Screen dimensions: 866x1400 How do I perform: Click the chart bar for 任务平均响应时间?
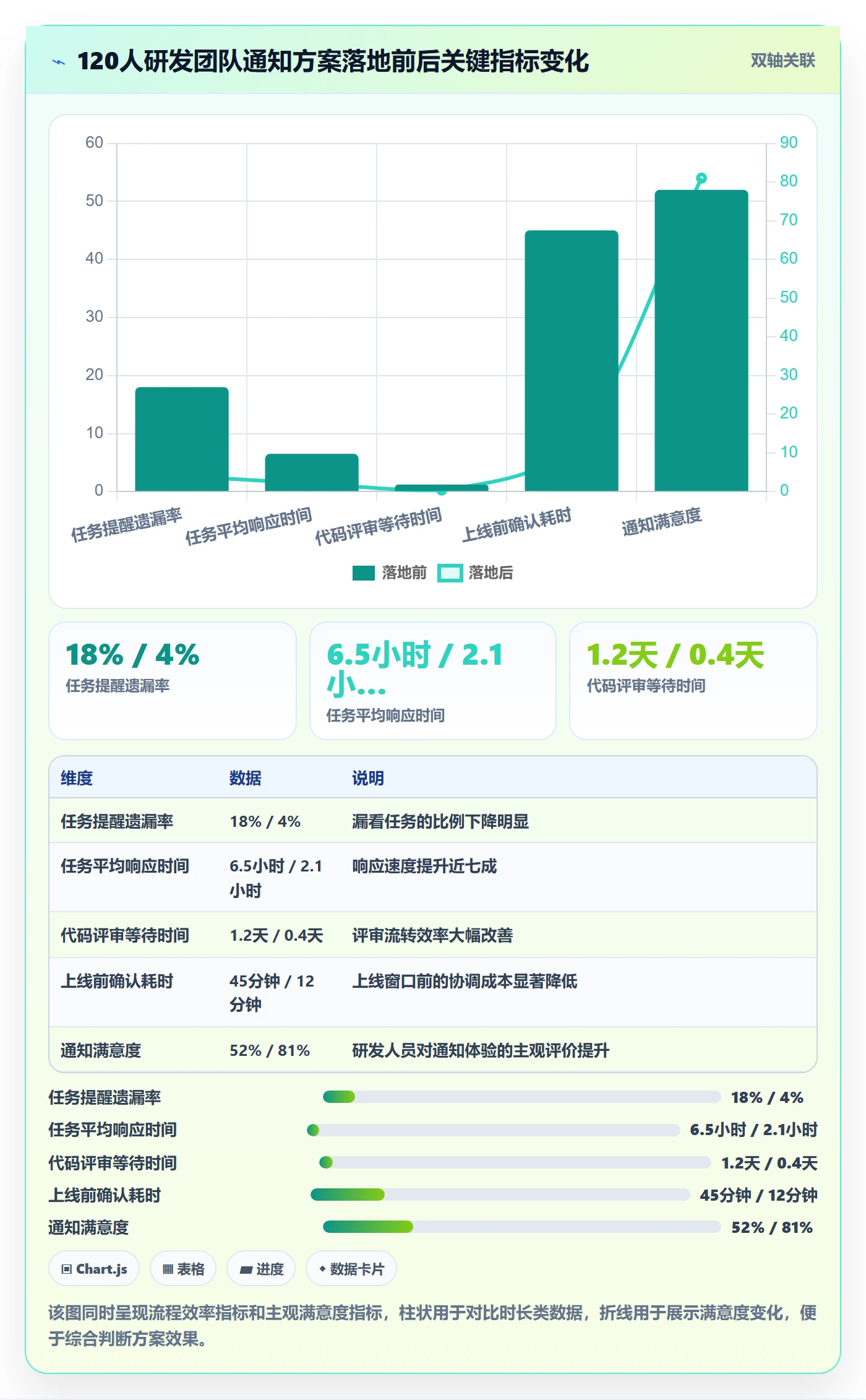[312, 472]
